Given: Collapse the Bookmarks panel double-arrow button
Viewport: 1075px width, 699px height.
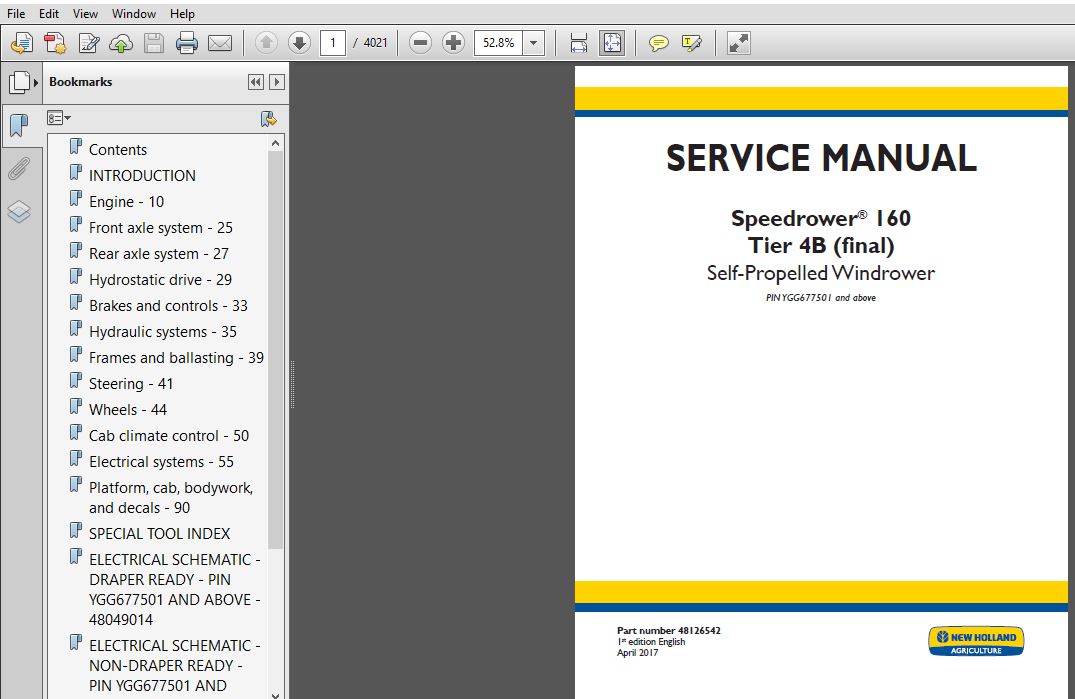Looking at the screenshot, I should coord(256,82).
